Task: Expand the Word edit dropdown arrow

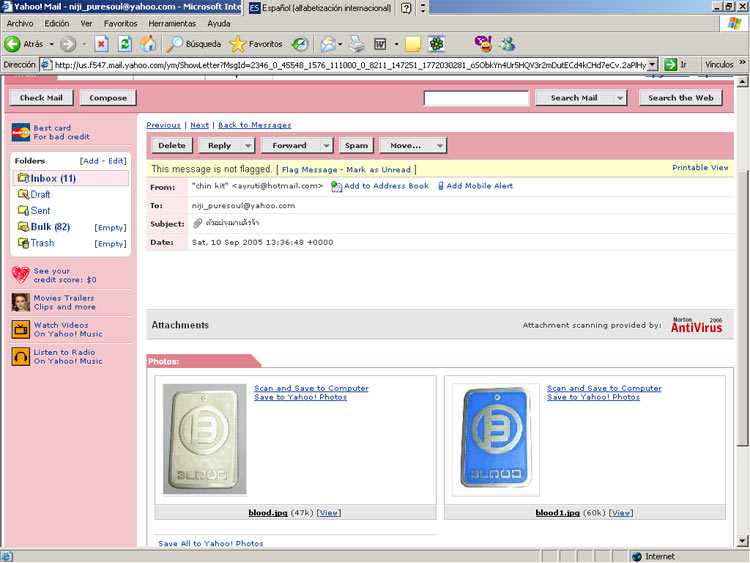Action: click(396, 44)
